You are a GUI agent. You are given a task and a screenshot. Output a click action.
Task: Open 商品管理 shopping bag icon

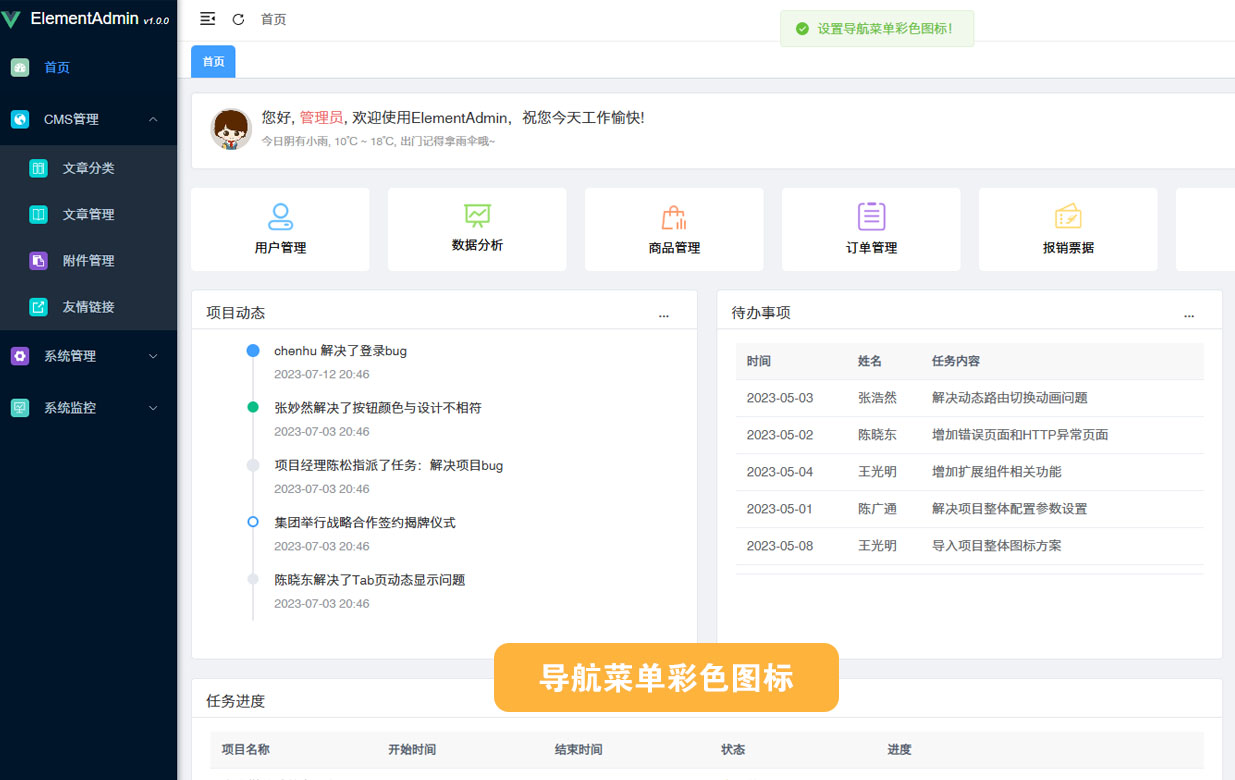pos(674,217)
